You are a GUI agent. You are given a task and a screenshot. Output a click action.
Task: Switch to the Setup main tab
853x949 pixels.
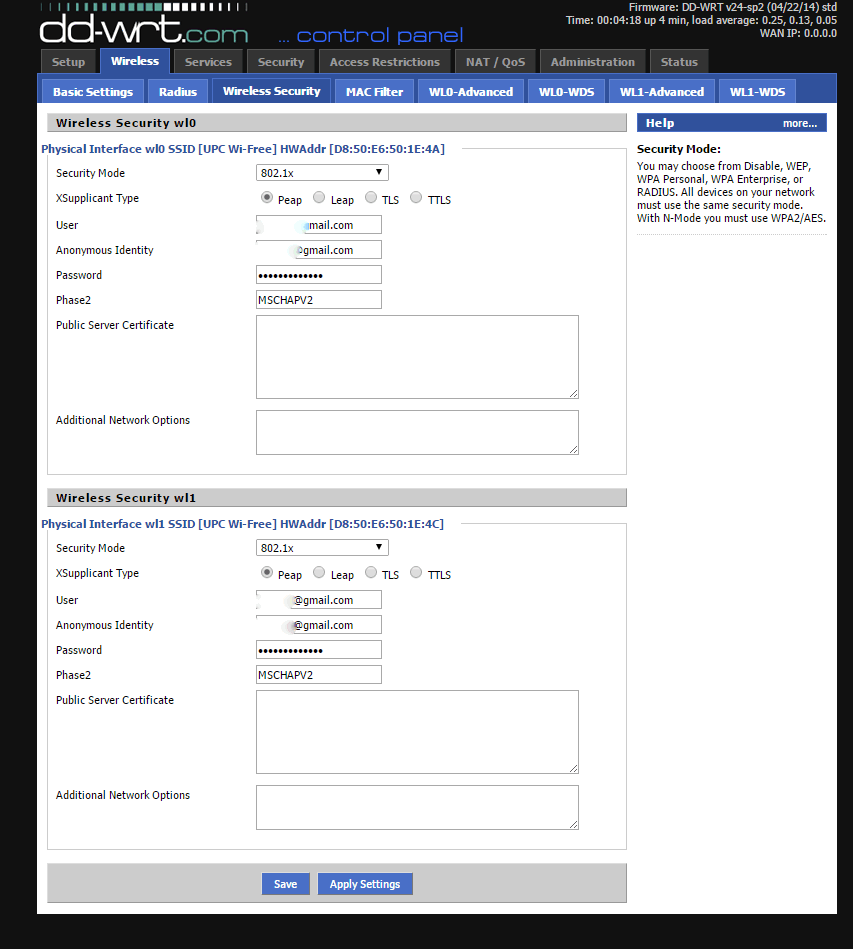(x=68, y=62)
